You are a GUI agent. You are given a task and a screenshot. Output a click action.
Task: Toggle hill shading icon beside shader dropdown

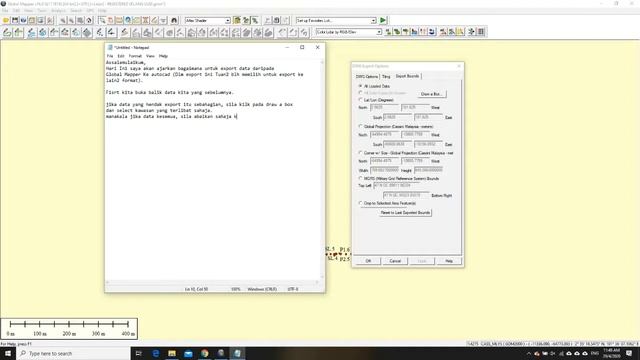tap(237, 20)
